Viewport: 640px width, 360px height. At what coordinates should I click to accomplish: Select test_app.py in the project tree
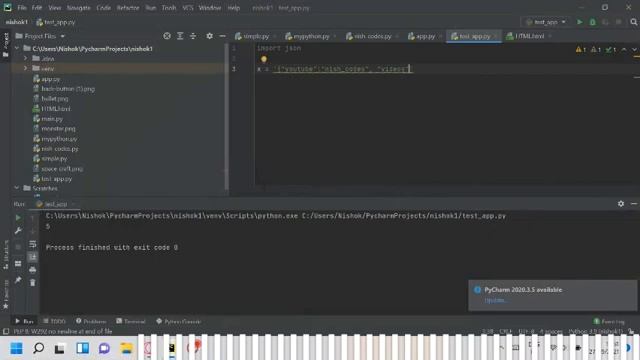pyautogui.click(x=57, y=179)
